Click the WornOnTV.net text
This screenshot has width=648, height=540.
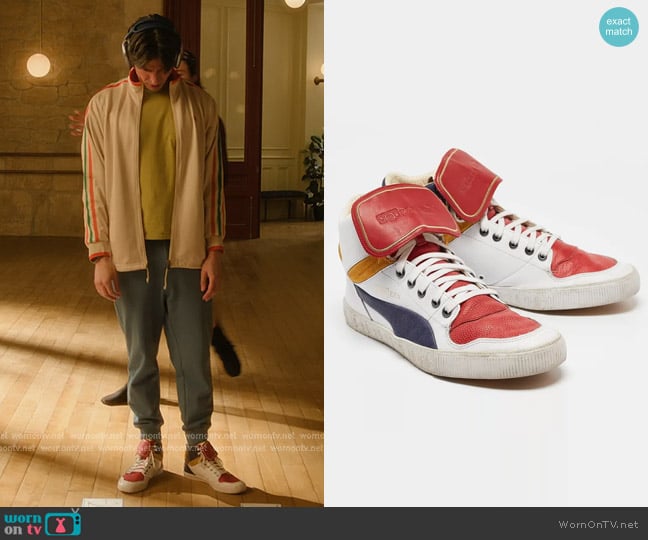pyautogui.click(x=598, y=524)
